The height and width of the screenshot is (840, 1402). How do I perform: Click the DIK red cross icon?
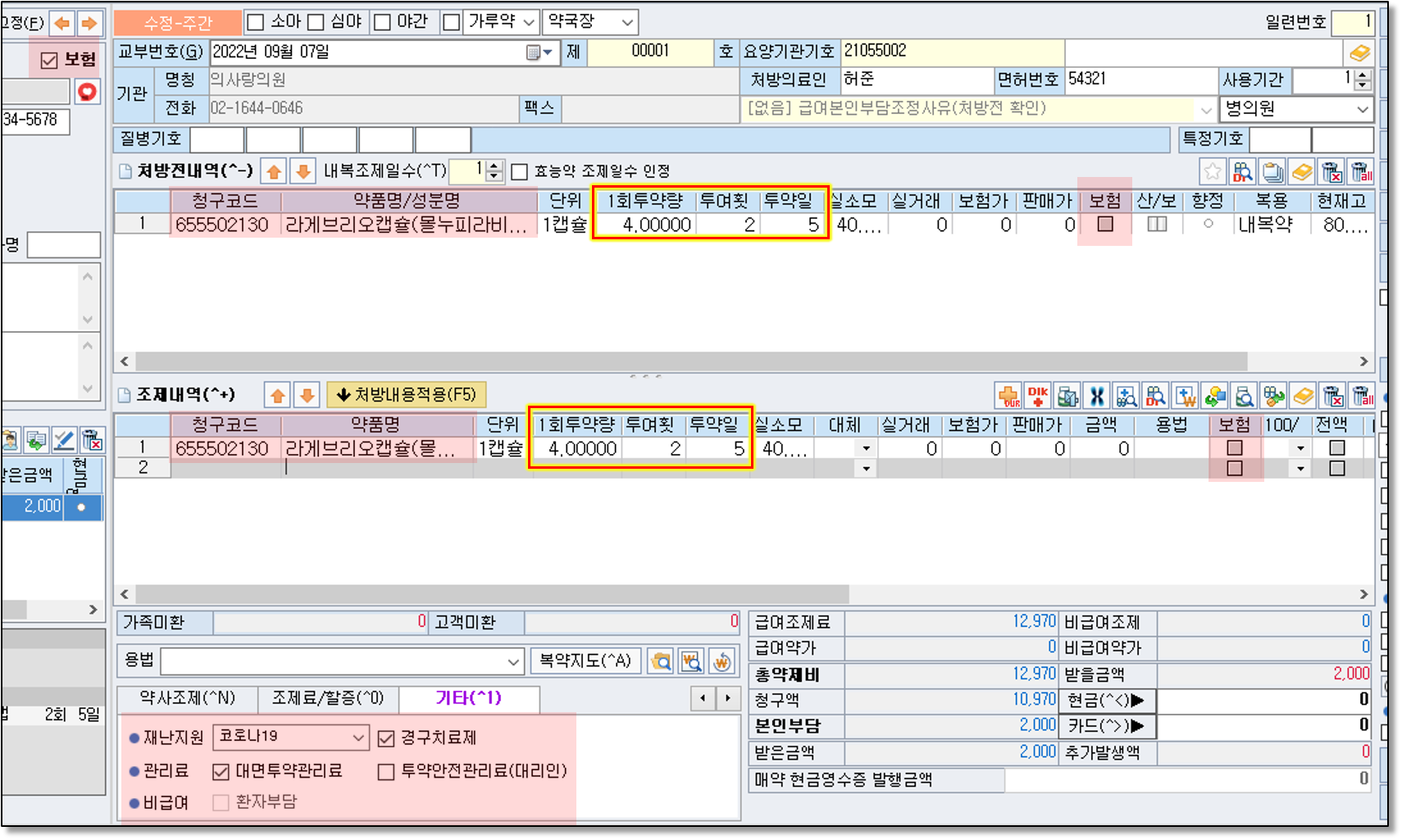pyautogui.click(x=1038, y=397)
